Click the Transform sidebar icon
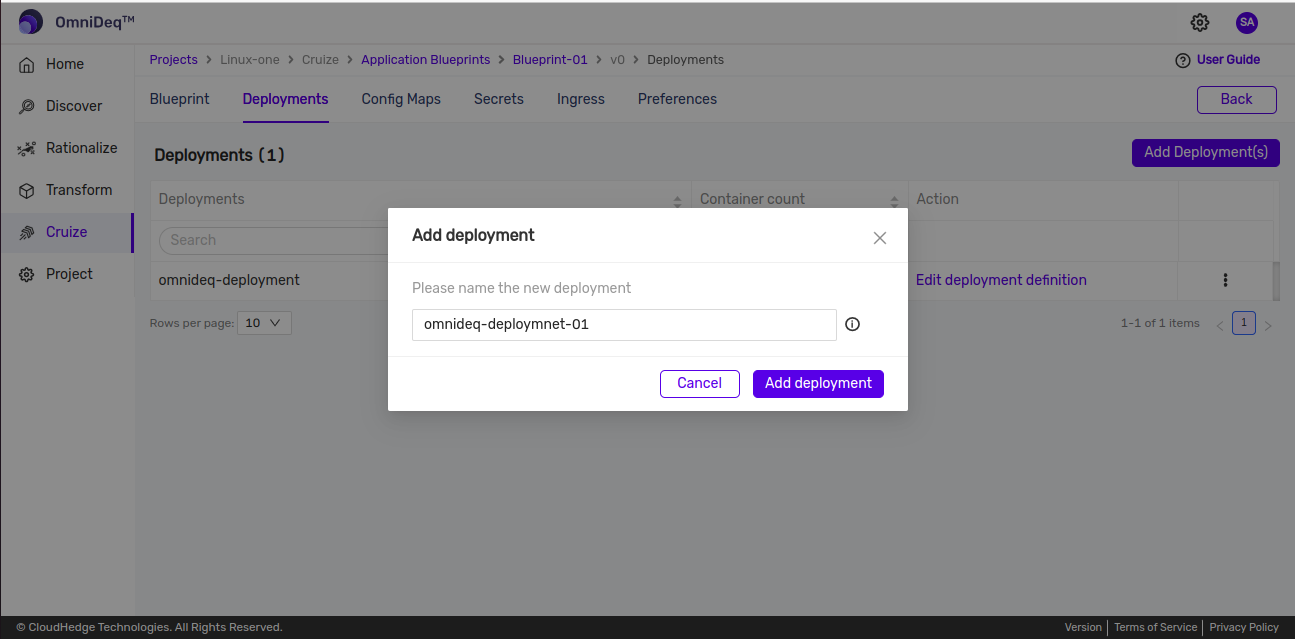Screen dimensions: 1295x639 click(27, 190)
